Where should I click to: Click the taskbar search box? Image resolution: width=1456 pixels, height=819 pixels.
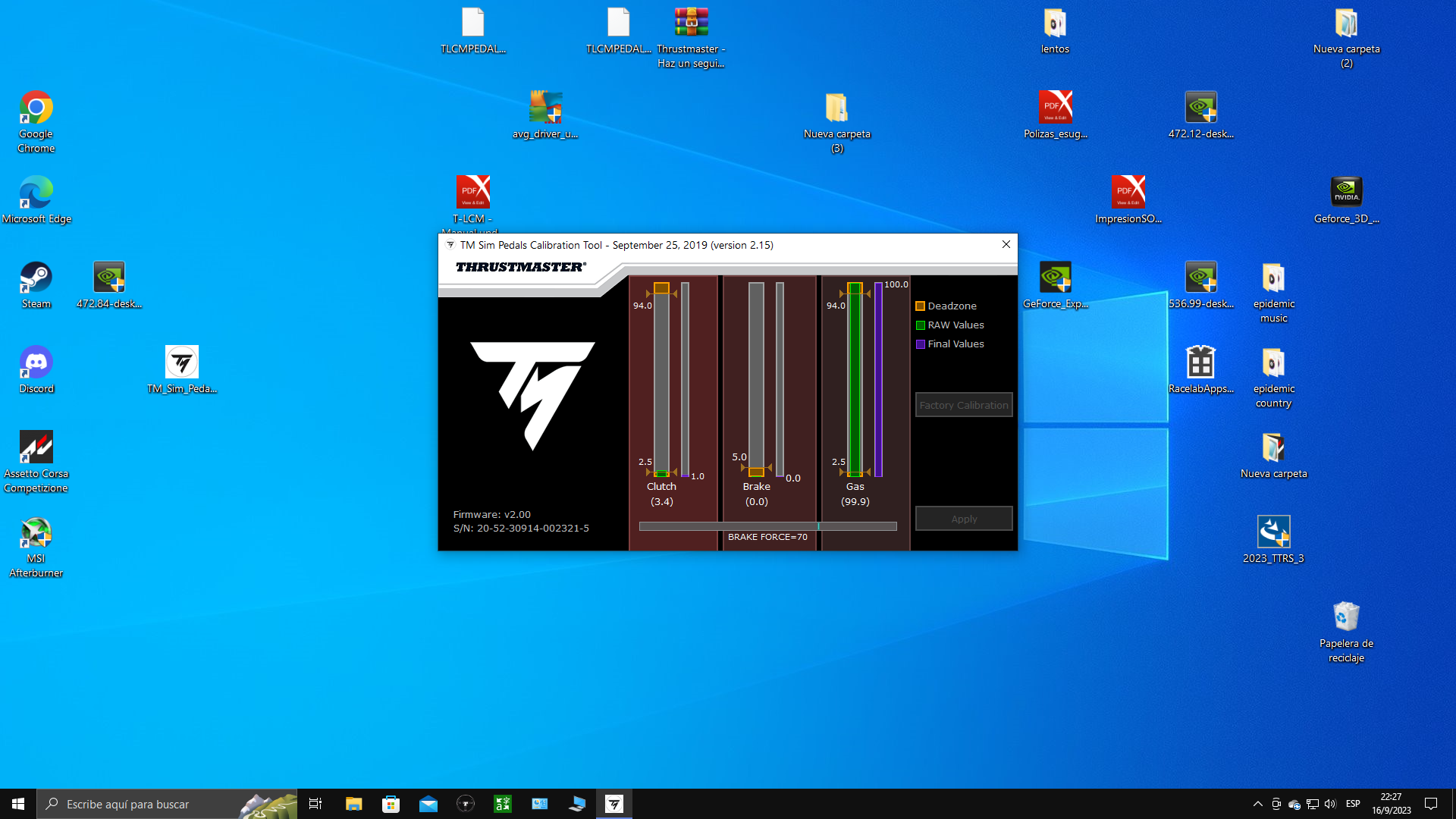(167, 804)
